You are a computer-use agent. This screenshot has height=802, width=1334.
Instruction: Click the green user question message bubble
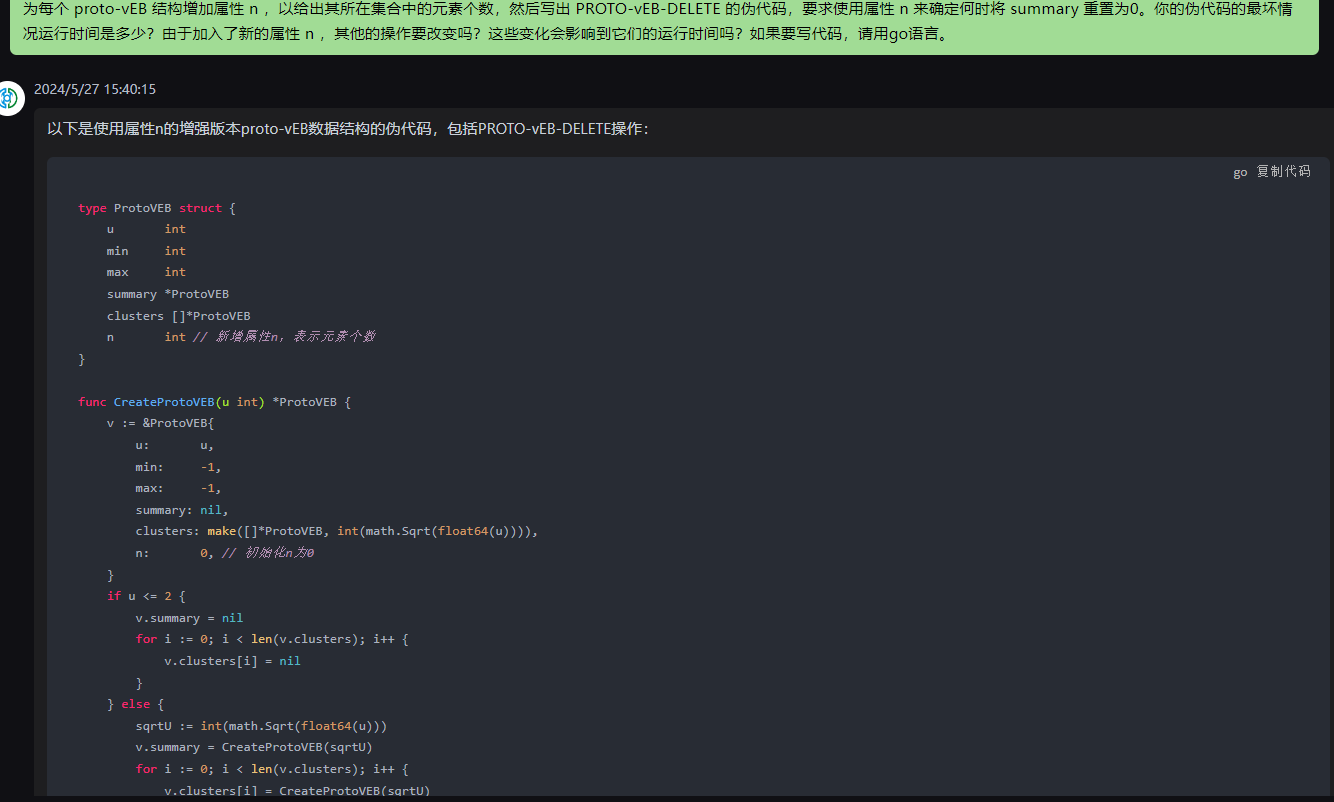[x=664, y=27]
